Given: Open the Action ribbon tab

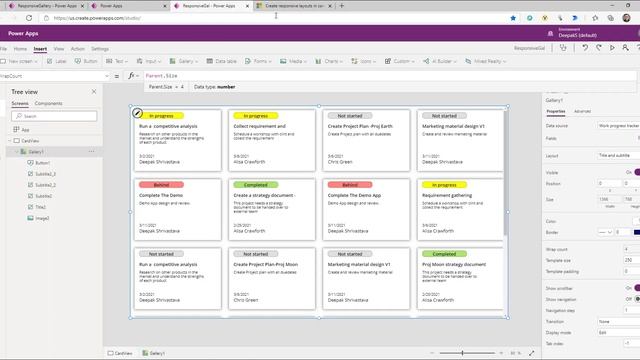Looking at the screenshot, I should pos(78,49).
